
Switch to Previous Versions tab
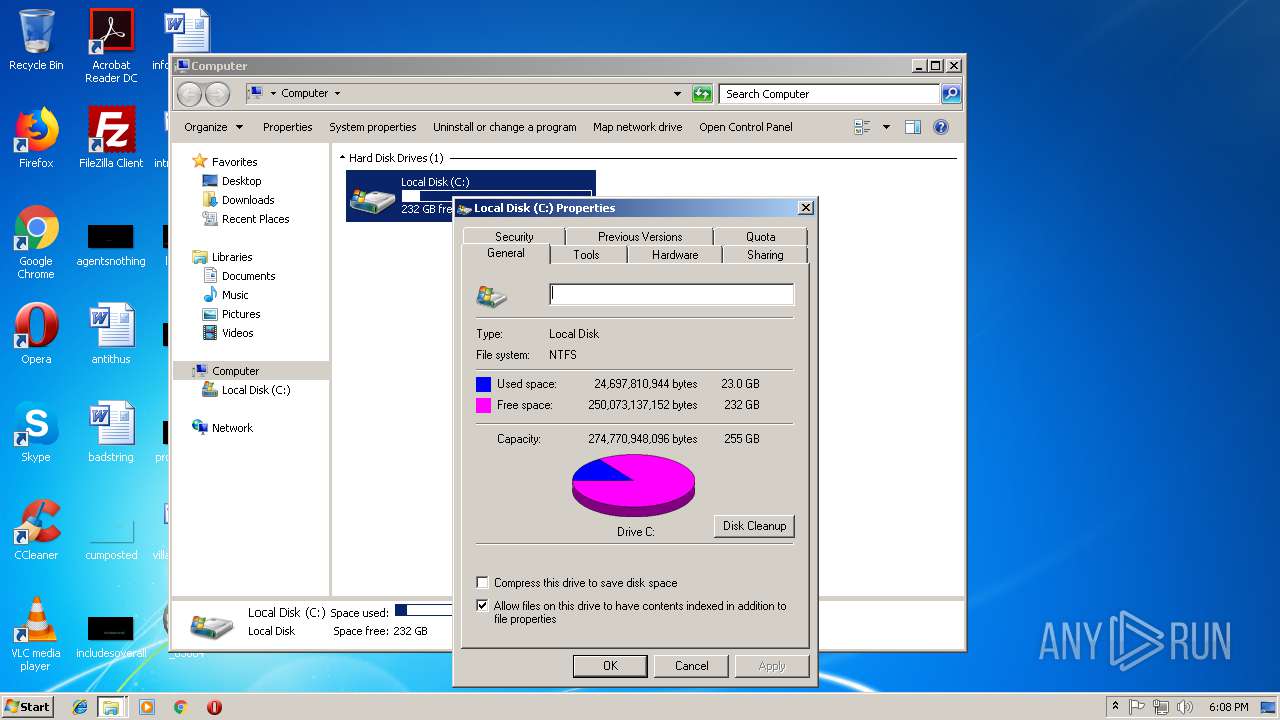pos(640,237)
